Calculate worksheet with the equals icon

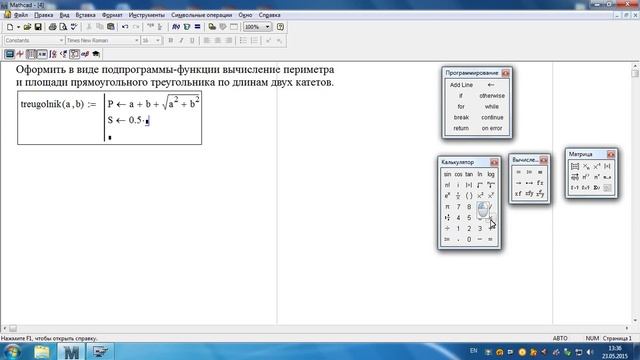(197, 27)
